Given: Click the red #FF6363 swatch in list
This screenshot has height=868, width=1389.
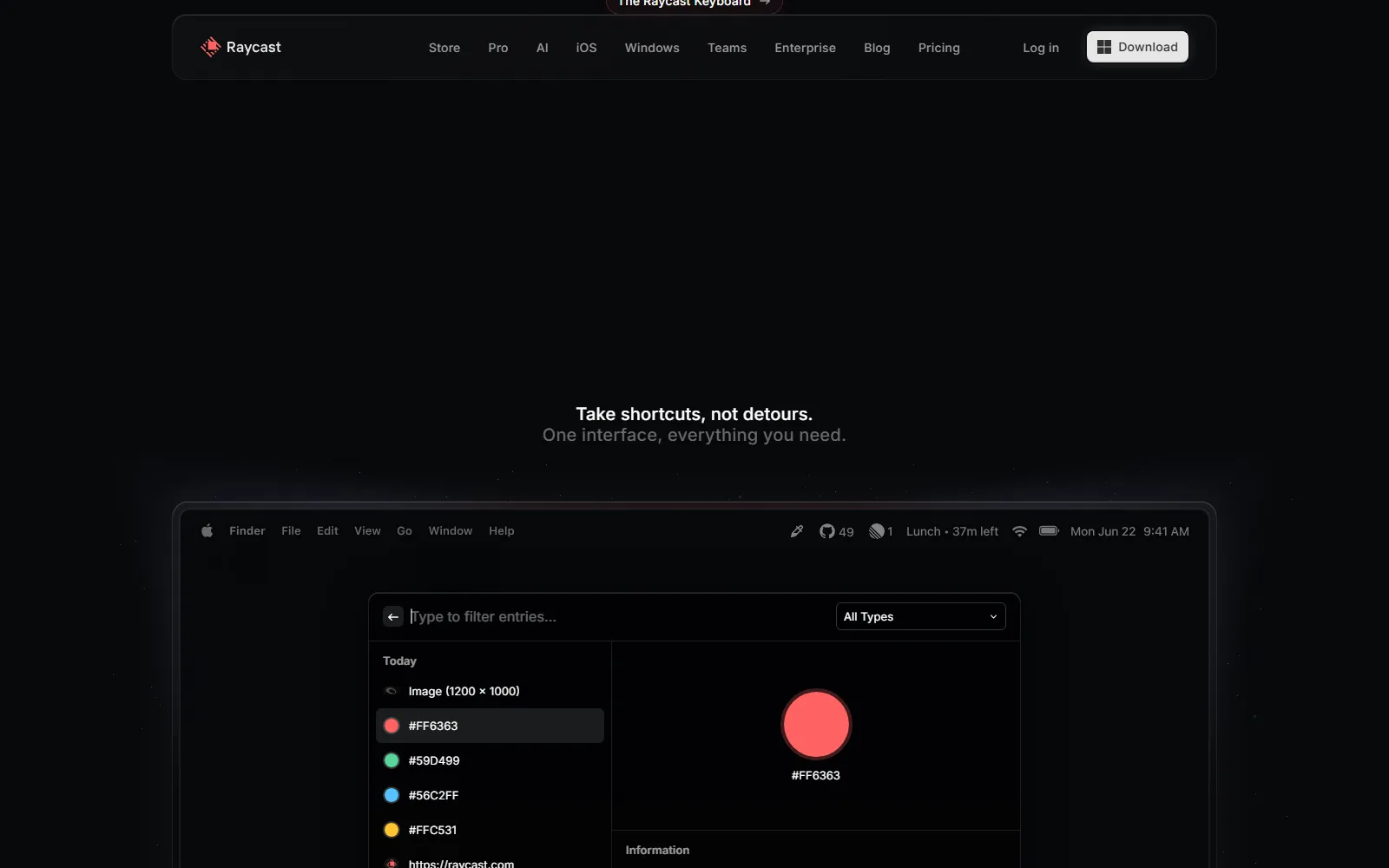Looking at the screenshot, I should [x=392, y=726].
